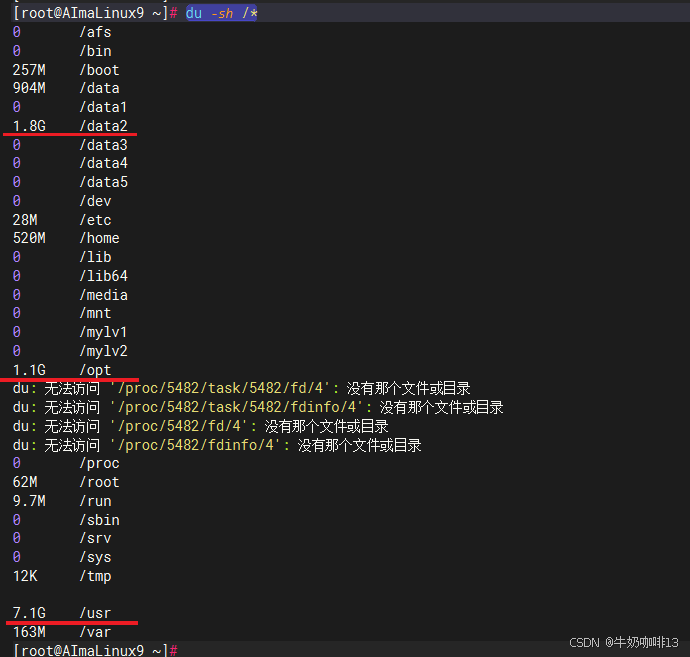Select the '/media' directory entry
The image size is (690, 657).
(x=103, y=295)
